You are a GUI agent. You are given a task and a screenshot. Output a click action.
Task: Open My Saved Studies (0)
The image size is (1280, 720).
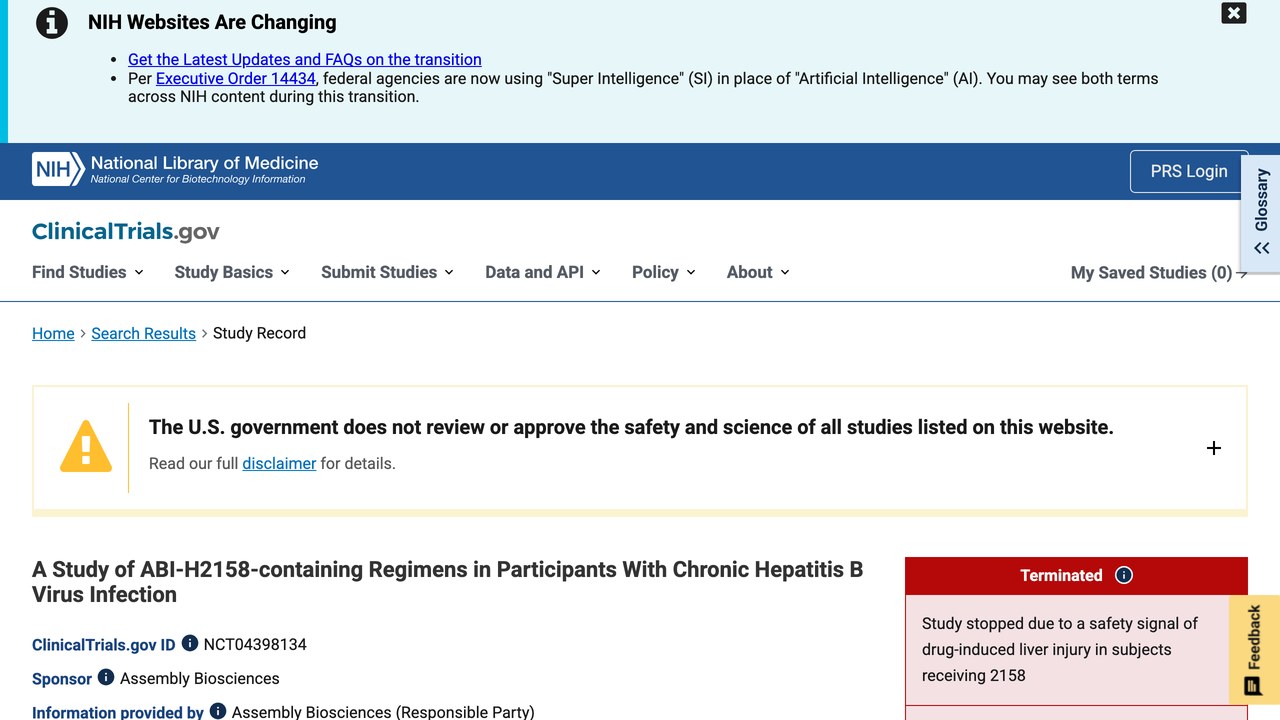coord(1159,273)
